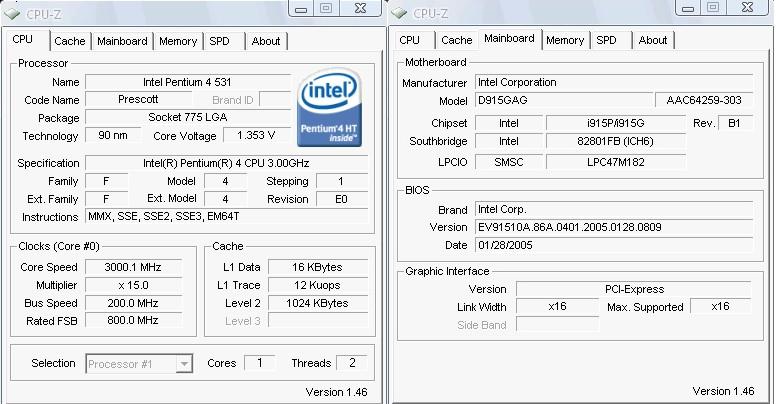Screen dimensions: 776x404
Task: Click 'Version 1.46' text in right window
Action: click(724, 391)
